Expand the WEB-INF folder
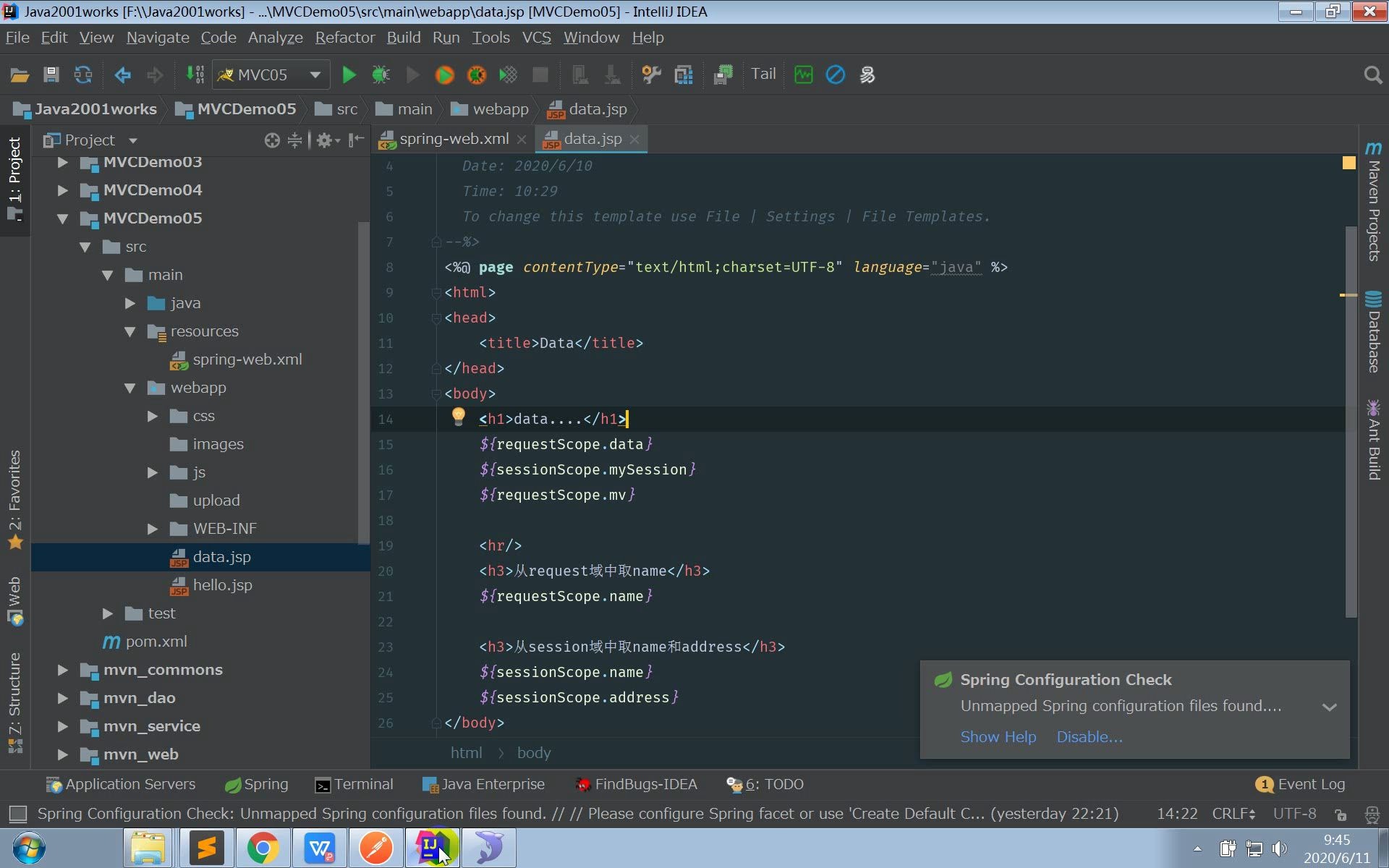The image size is (1389, 868). pyautogui.click(x=153, y=529)
